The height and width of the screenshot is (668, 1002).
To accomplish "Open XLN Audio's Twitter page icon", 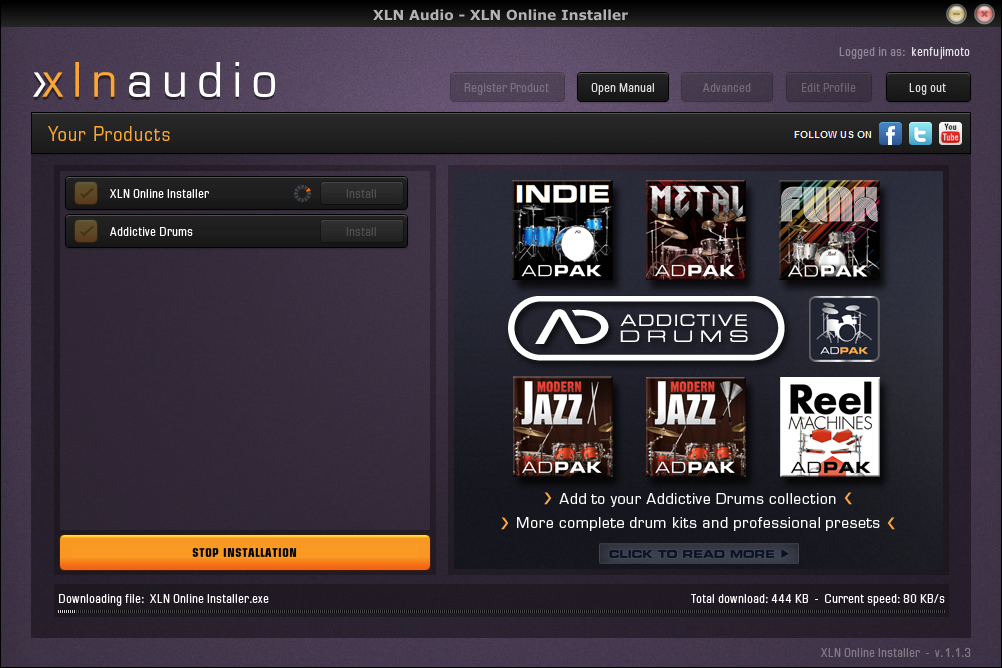I will point(920,134).
